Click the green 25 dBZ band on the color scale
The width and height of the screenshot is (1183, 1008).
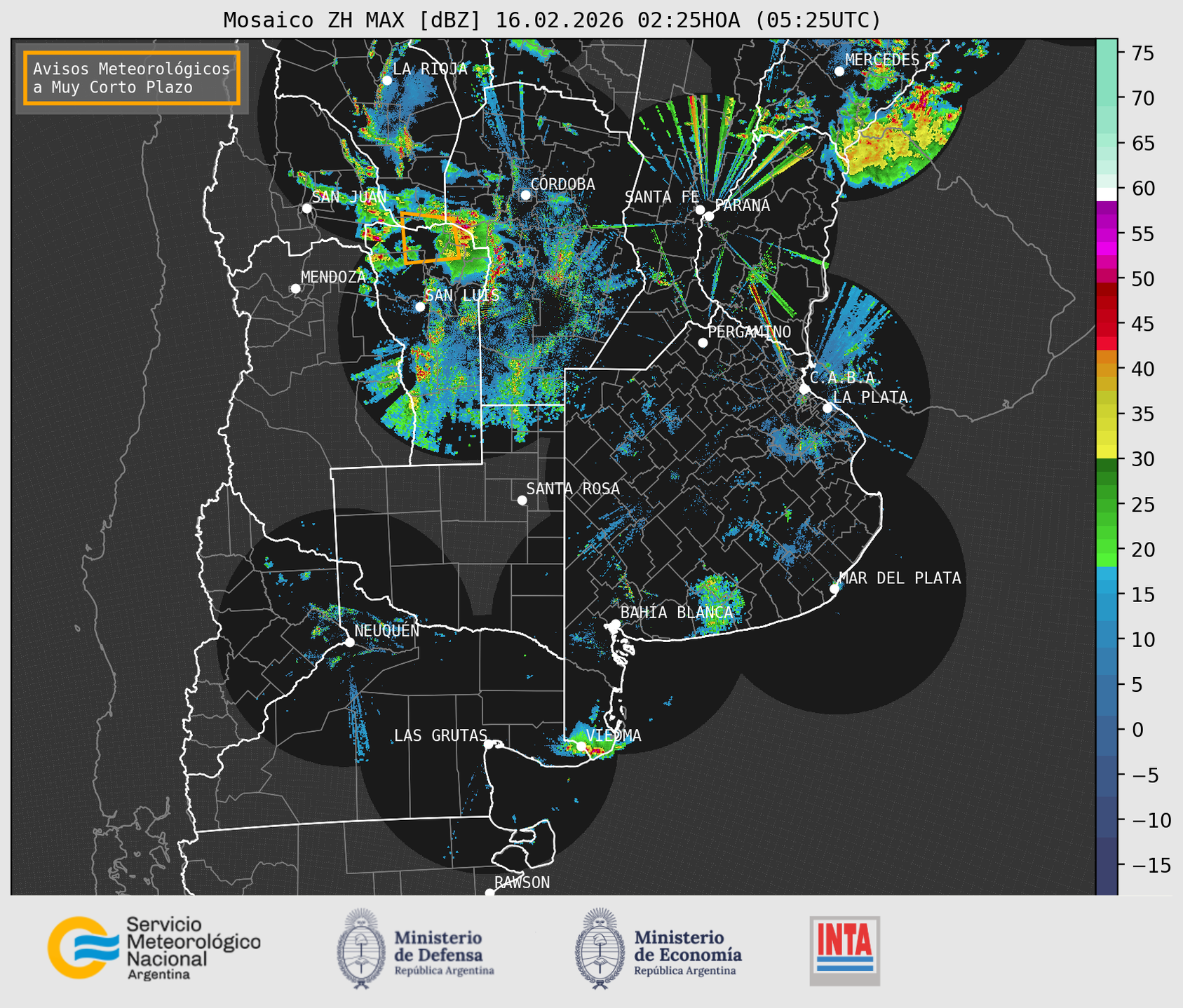pyautogui.click(x=1107, y=504)
